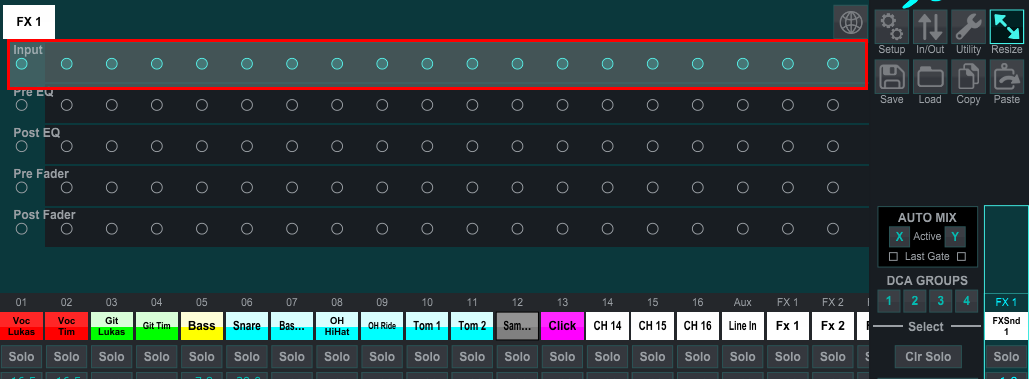Image resolution: width=1030 pixels, height=379 pixels.
Task: Click the 'AUTO MIX' heading
Action: pos(928,217)
